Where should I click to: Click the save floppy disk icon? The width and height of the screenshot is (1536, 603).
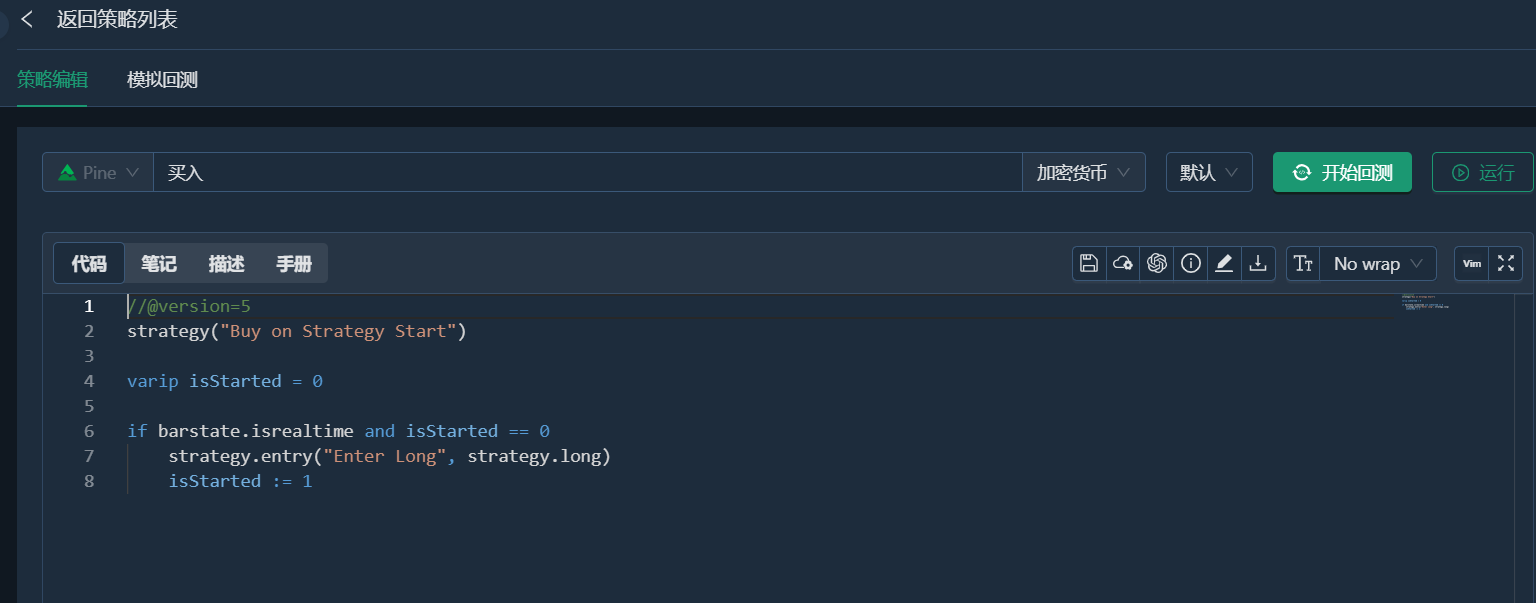[x=1090, y=263]
